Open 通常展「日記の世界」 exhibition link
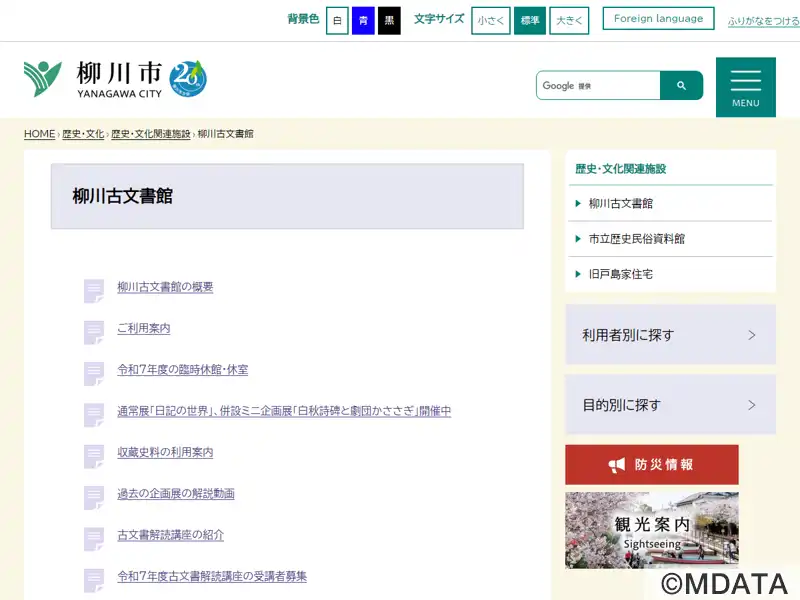Image resolution: width=800 pixels, height=600 pixels. click(x=284, y=411)
